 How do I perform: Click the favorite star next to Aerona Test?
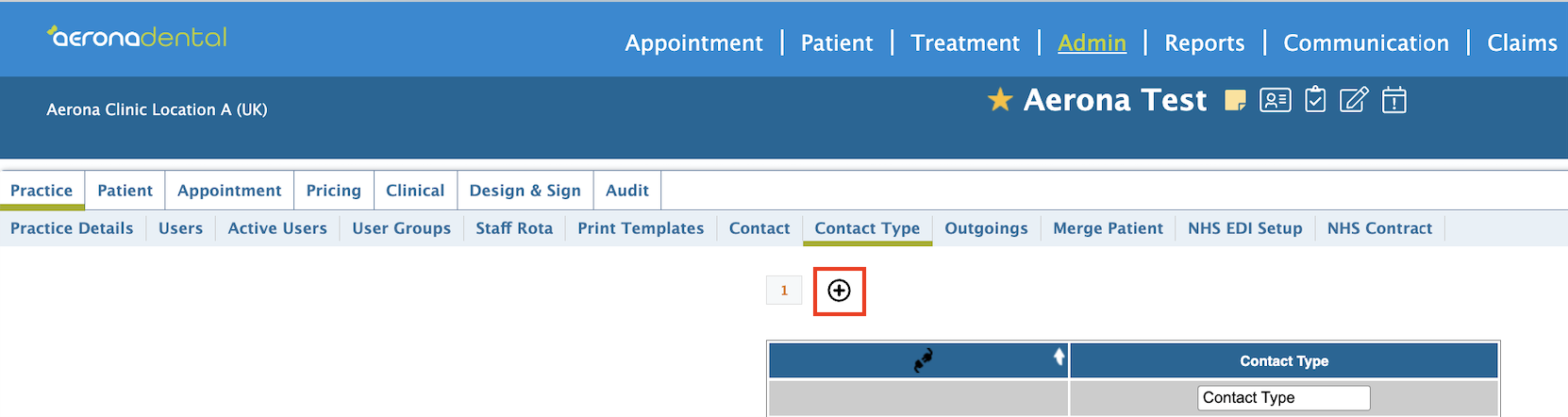1000,99
